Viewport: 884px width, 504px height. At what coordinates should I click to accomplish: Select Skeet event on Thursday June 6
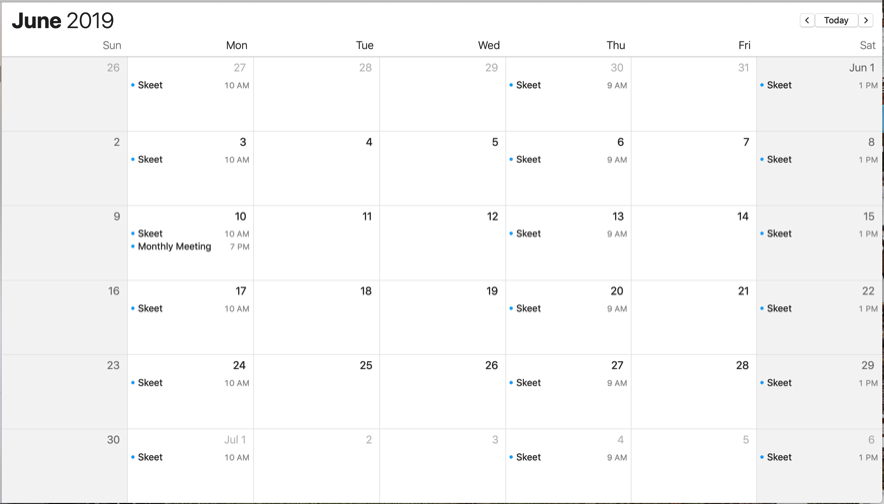point(568,160)
